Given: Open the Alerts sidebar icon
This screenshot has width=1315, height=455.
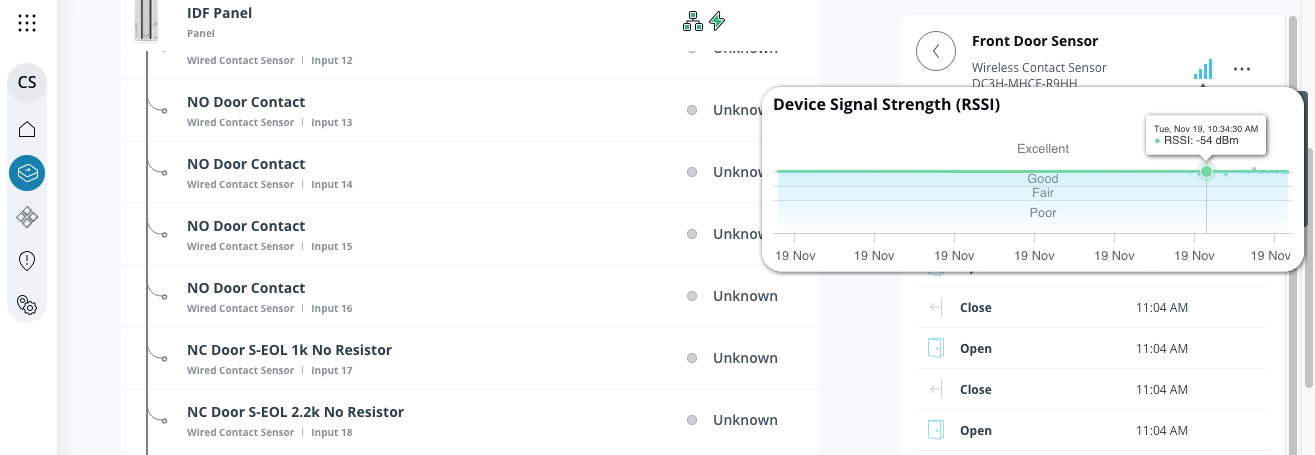Looking at the screenshot, I should point(27,261).
